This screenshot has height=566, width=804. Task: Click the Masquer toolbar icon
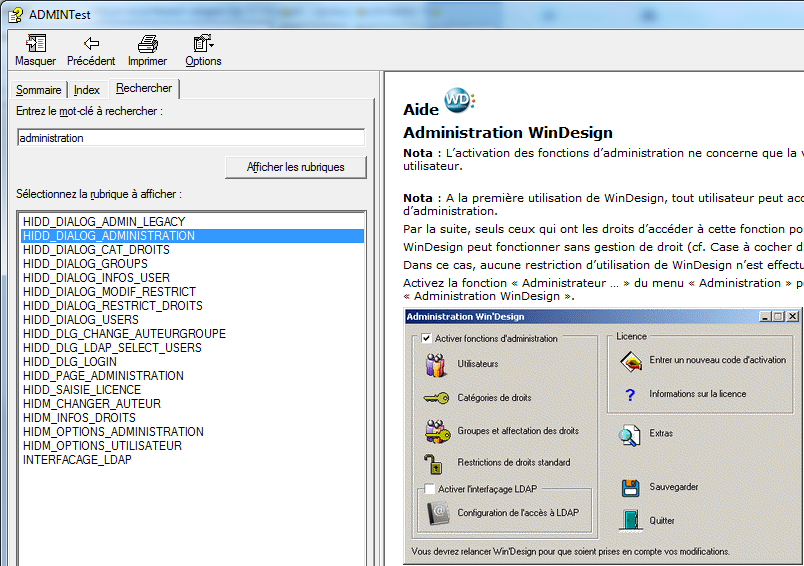pos(35,44)
